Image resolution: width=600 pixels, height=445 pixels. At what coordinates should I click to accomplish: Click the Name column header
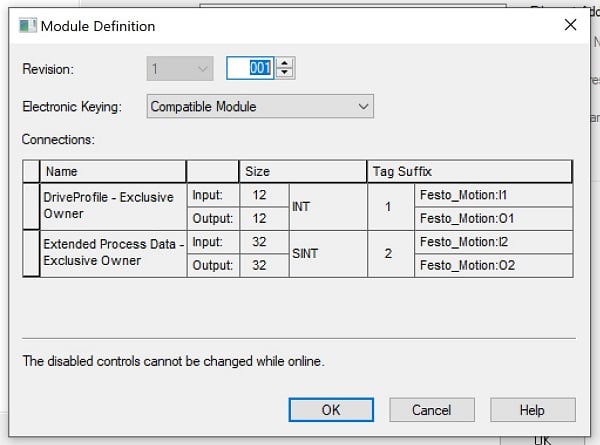click(x=113, y=171)
